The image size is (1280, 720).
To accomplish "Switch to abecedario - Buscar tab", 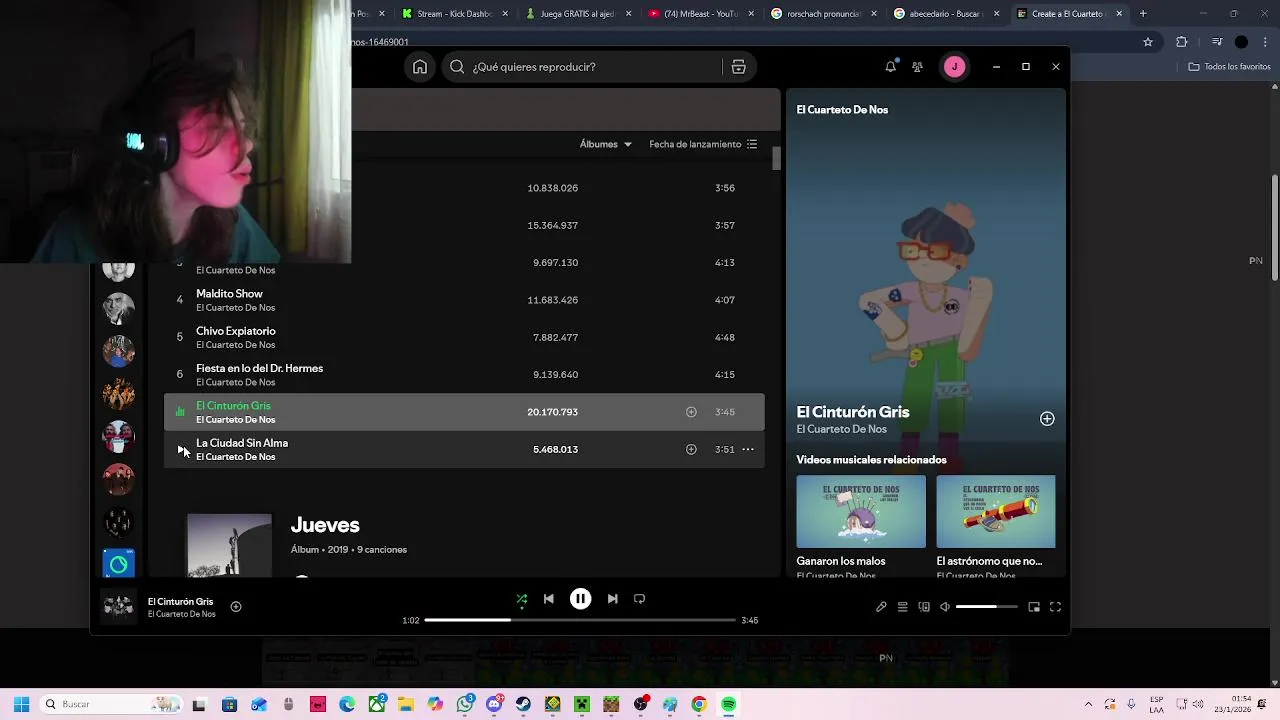I will point(946,14).
